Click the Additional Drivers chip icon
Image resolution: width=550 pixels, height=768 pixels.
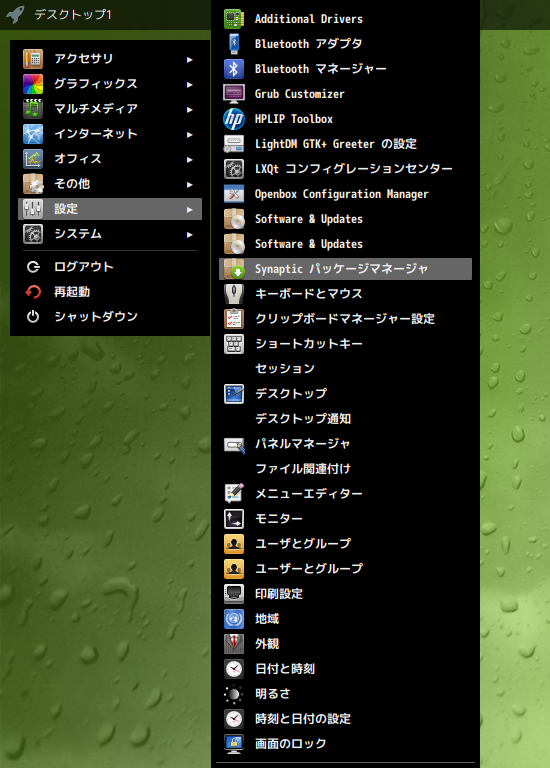(234, 19)
